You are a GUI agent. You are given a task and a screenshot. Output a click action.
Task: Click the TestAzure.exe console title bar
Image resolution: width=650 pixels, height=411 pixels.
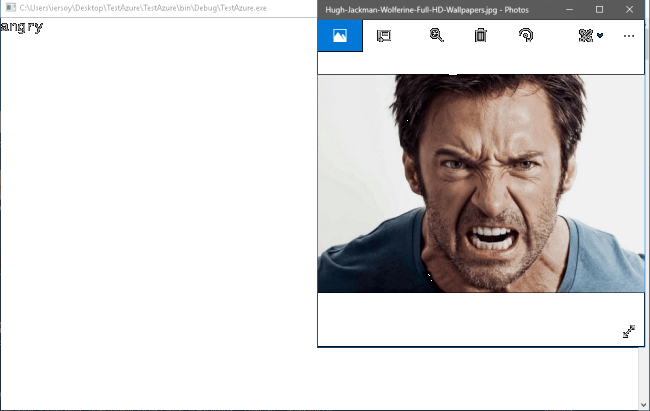pyautogui.click(x=150, y=8)
